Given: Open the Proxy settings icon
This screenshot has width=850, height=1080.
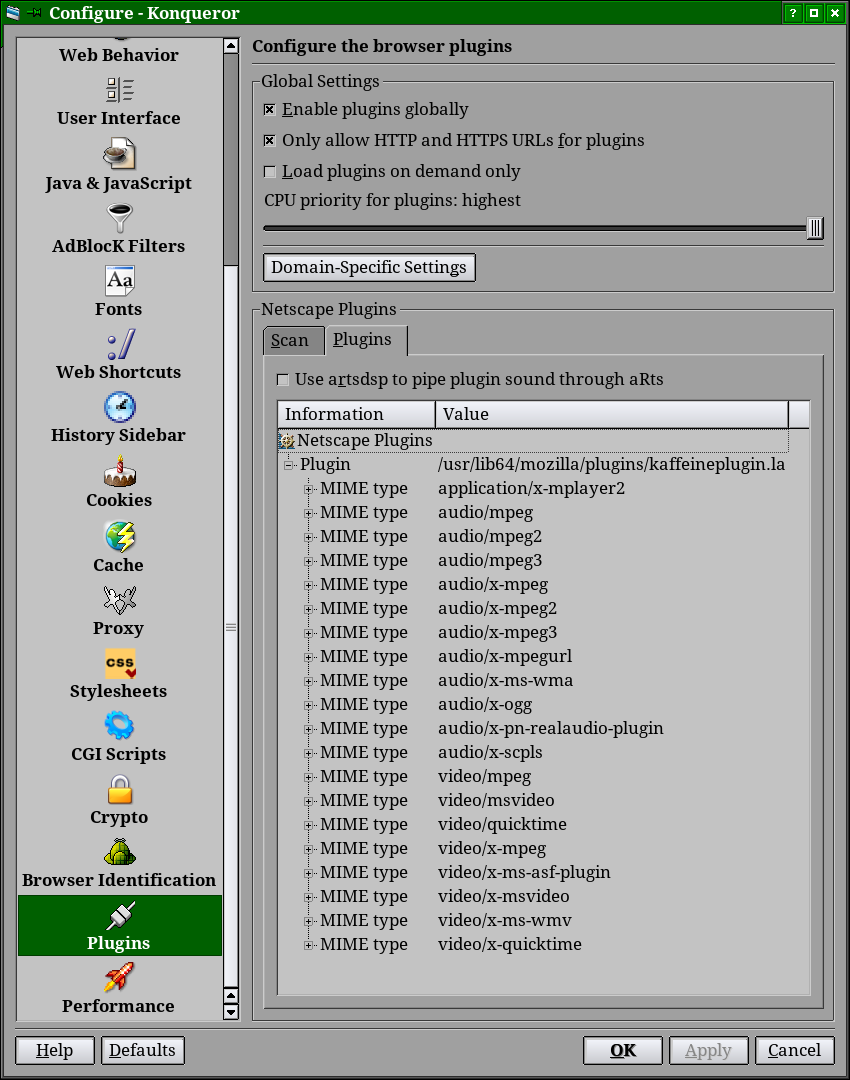Looking at the screenshot, I should click(120, 600).
